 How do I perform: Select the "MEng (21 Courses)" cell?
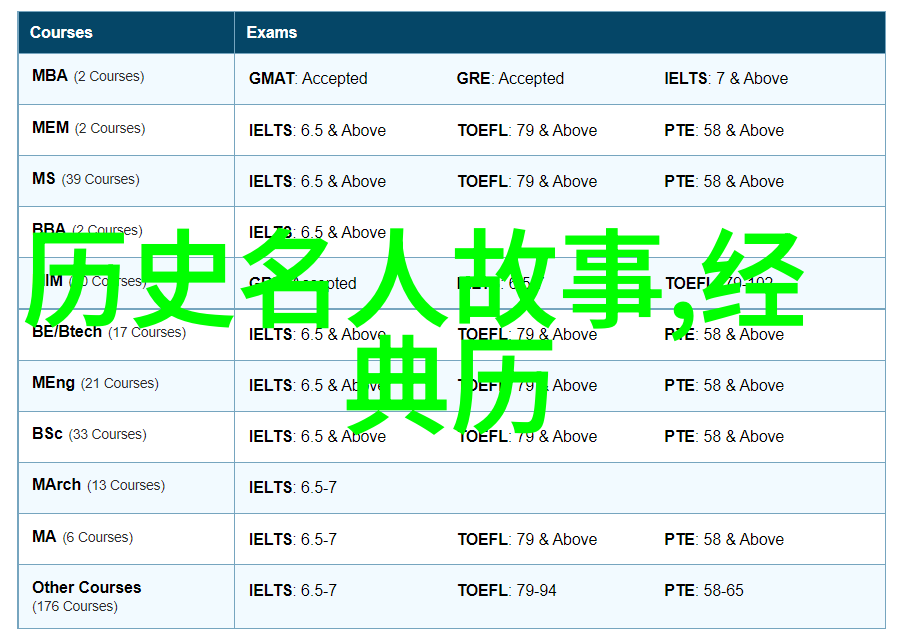click(x=126, y=386)
